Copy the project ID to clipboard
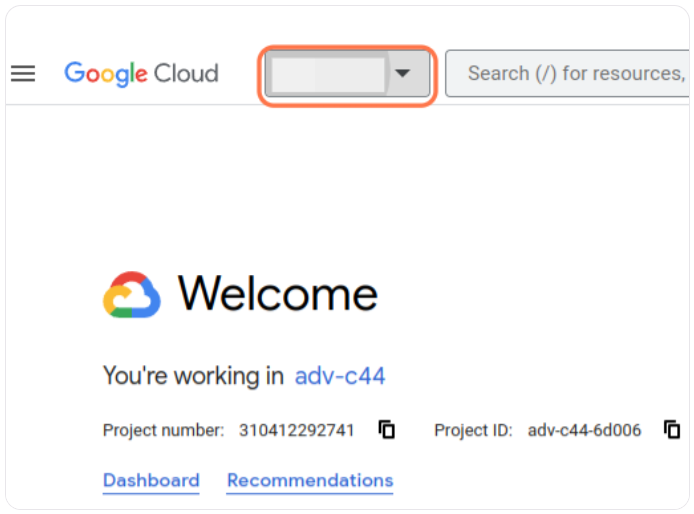694x514 pixels. (672, 430)
